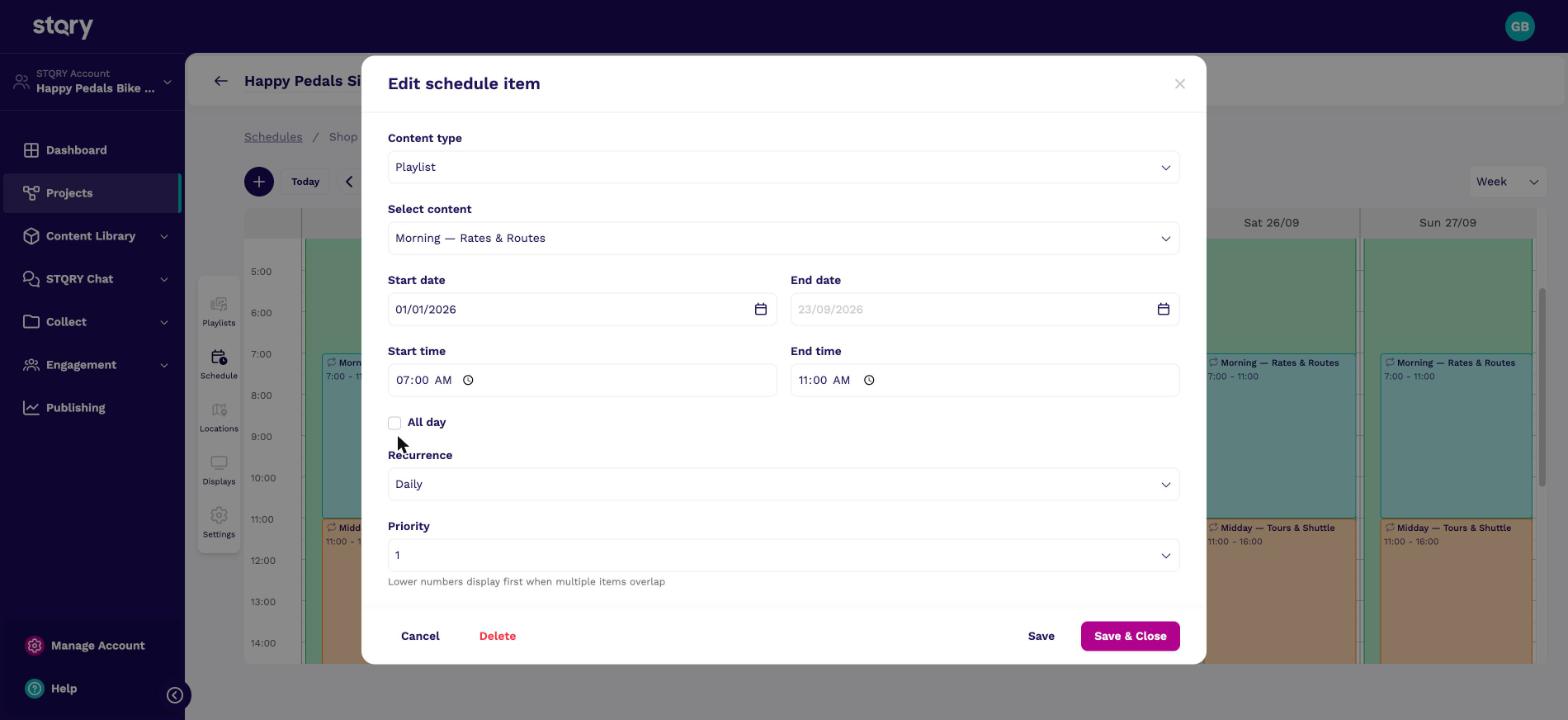Select Sunday Morning — Rates & Routes event
This screenshot has height=720, width=1568.
pyautogui.click(x=1456, y=436)
